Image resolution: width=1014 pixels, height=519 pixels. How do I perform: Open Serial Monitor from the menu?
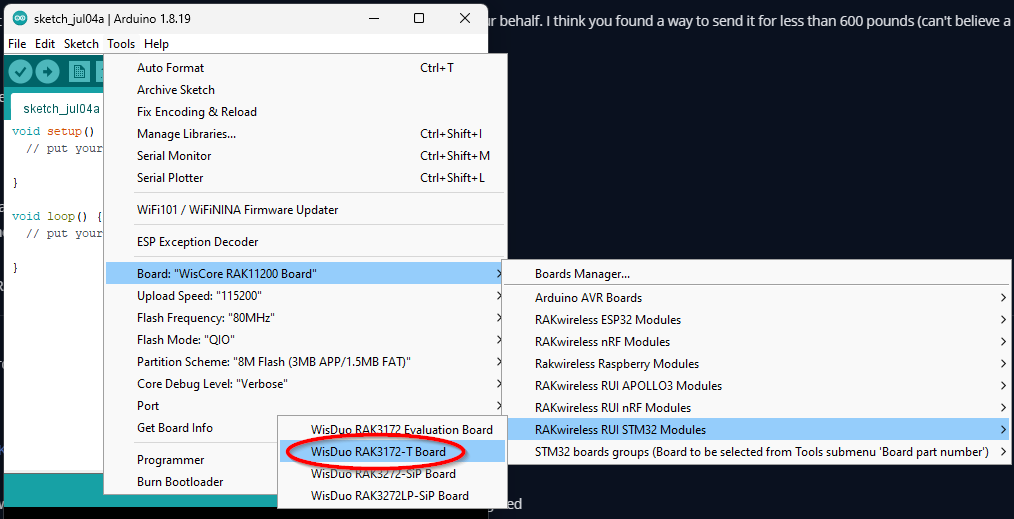(174, 156)
